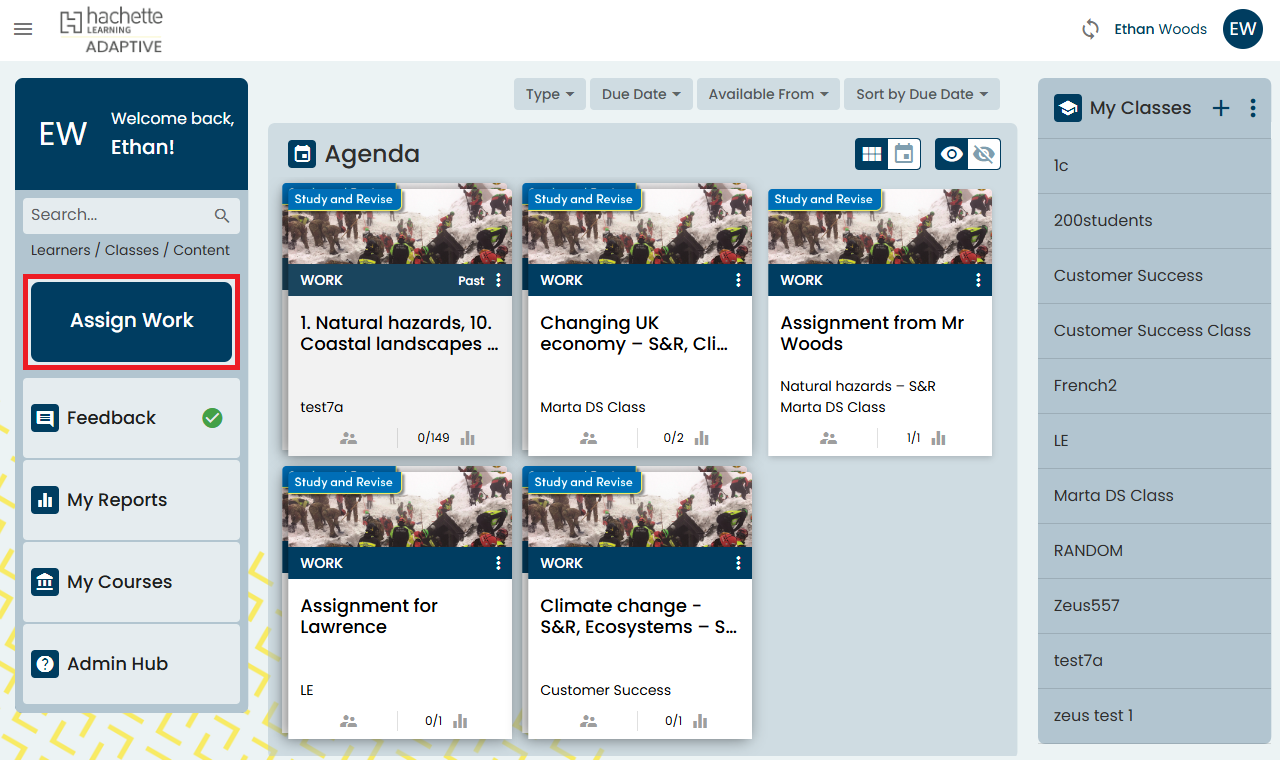Expand the Due Date filter dropdown

(641, 94)
